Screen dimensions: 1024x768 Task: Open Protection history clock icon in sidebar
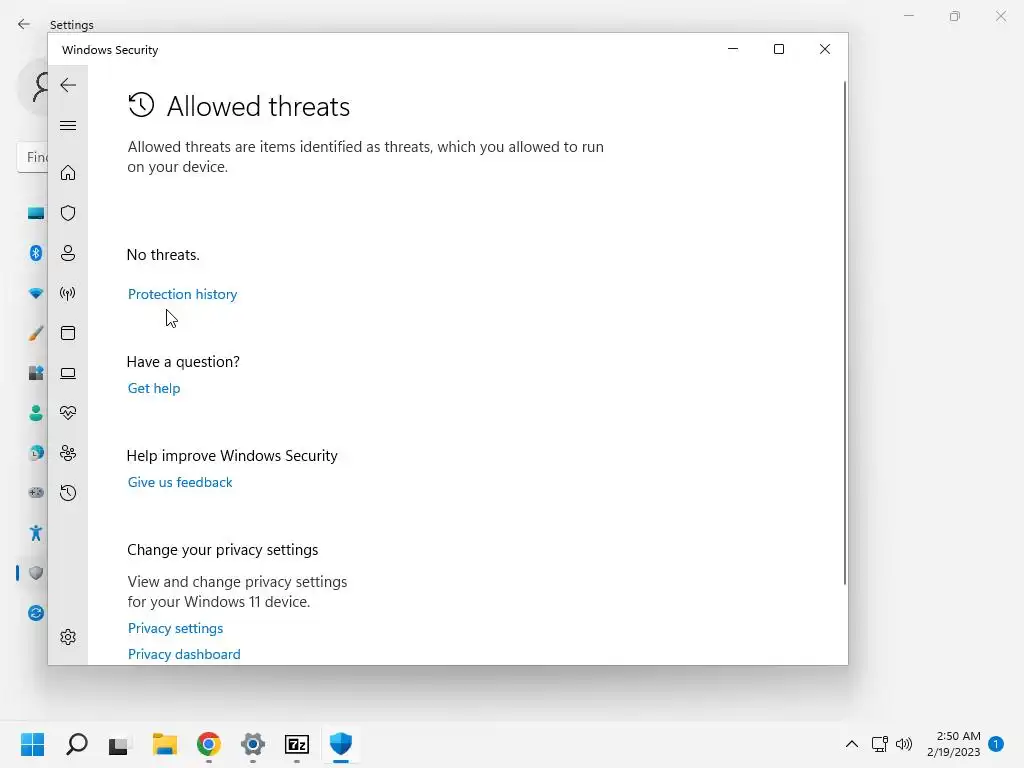click(68, 492)
